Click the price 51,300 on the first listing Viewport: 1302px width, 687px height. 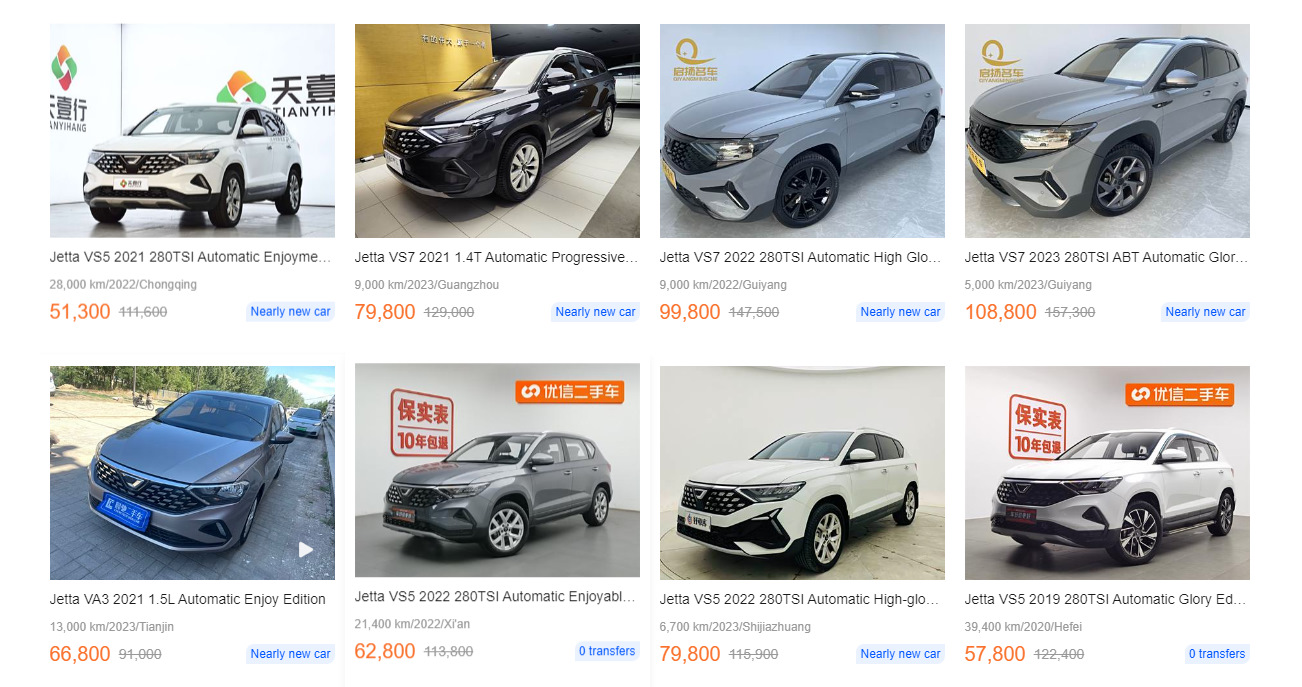point(80,312)
